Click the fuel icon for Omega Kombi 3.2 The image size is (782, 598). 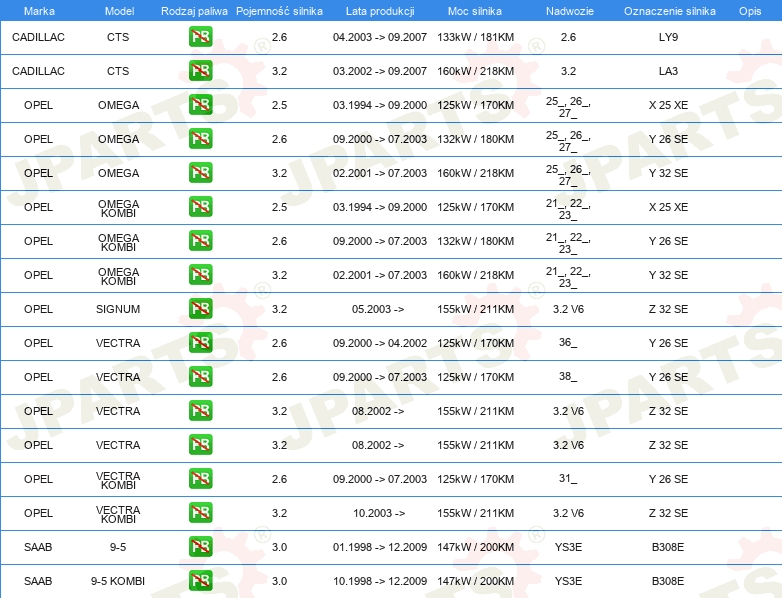pos(200,274)
